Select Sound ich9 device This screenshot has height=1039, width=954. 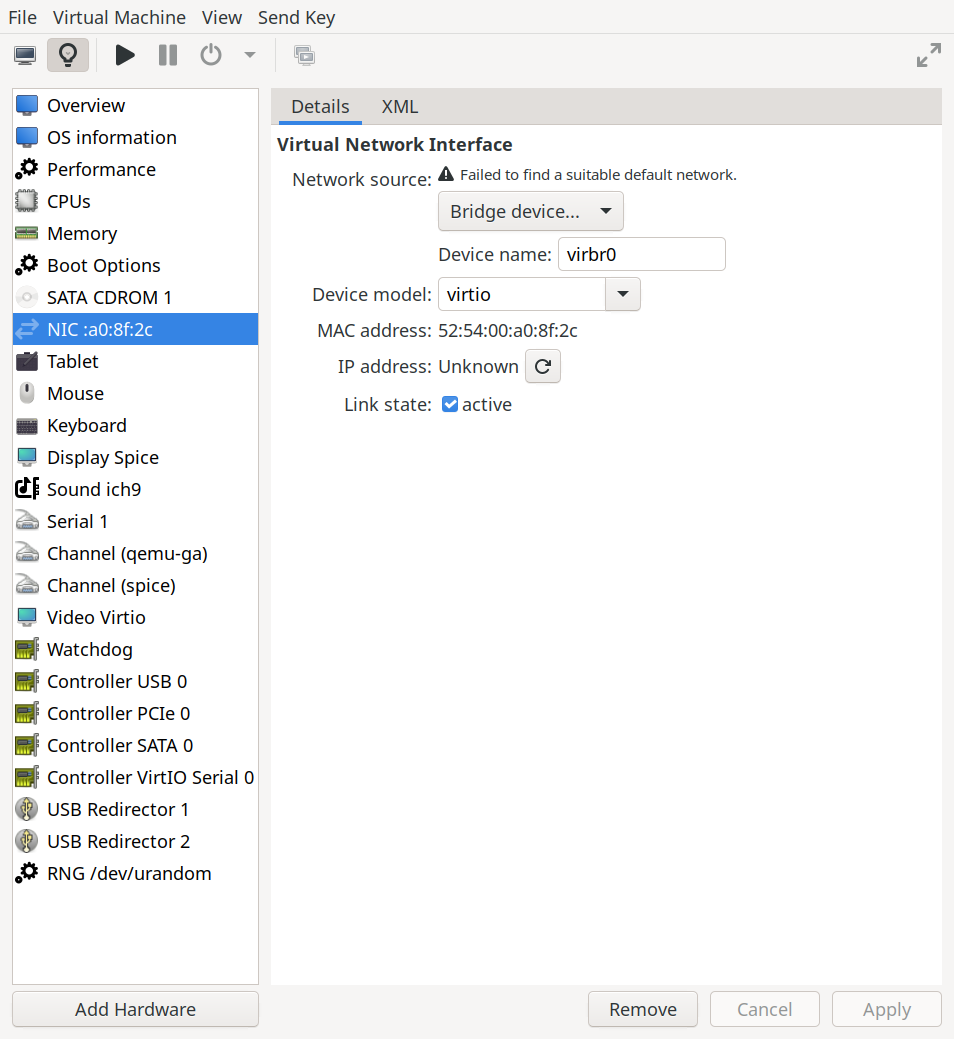tap(135, 489)
